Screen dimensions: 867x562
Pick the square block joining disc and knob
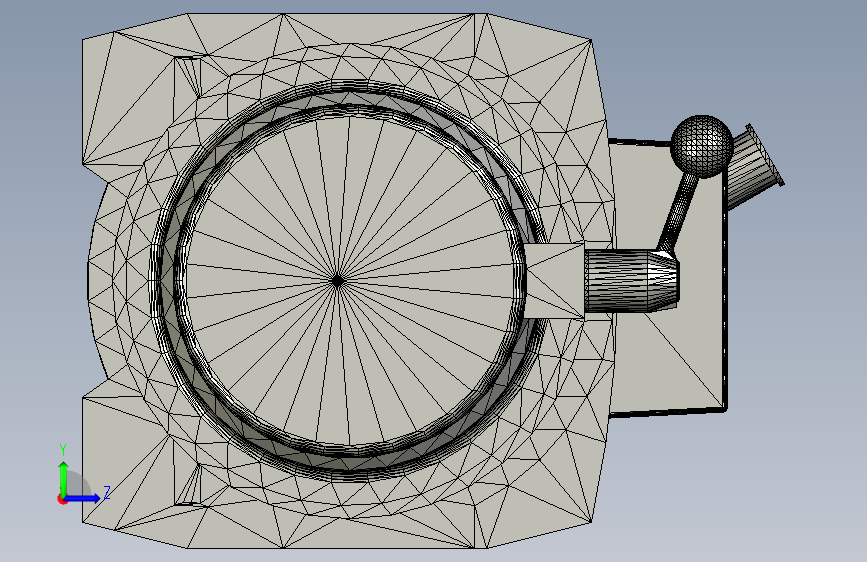point(554,280)
